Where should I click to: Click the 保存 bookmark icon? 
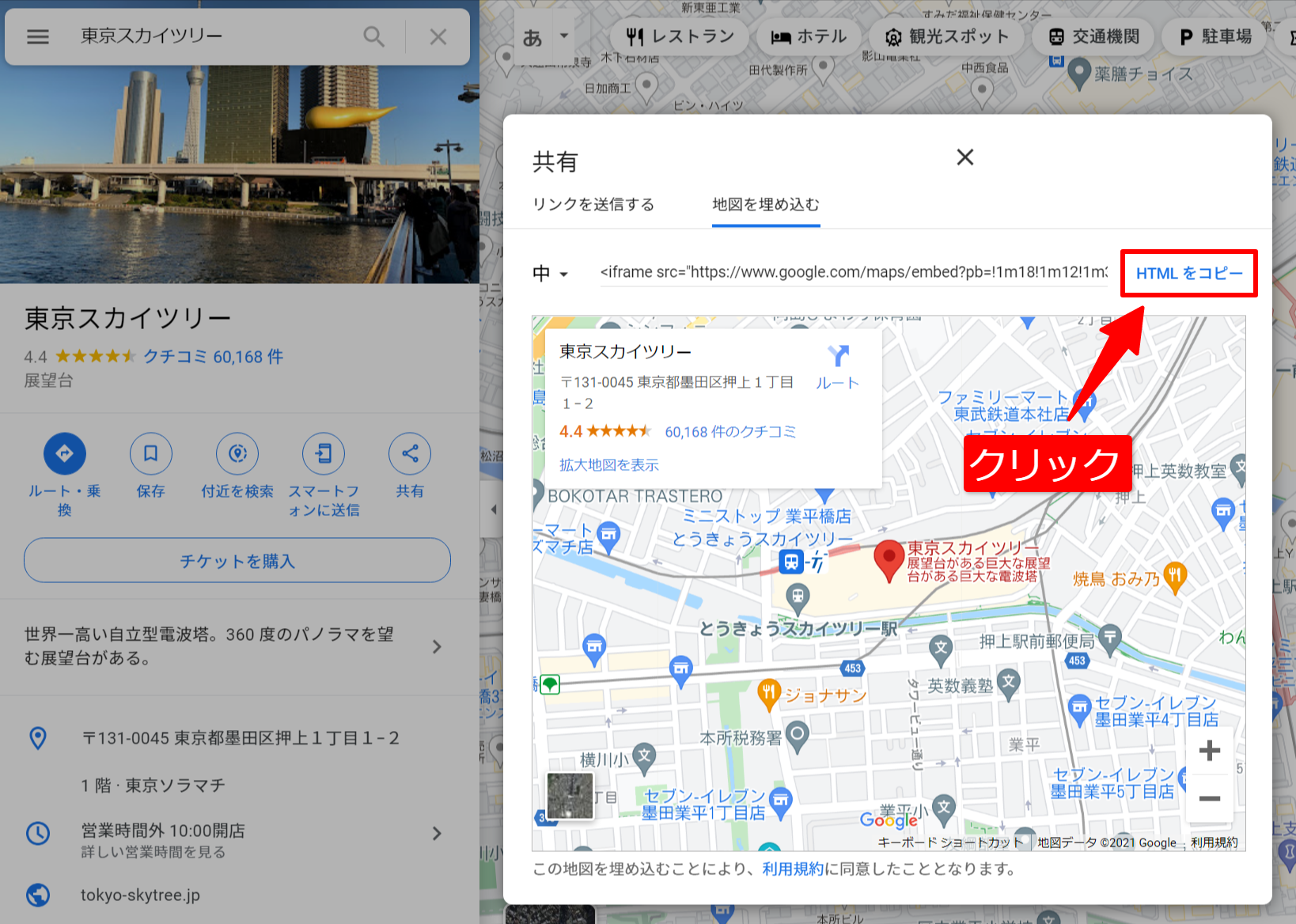(x=151, y=453)
